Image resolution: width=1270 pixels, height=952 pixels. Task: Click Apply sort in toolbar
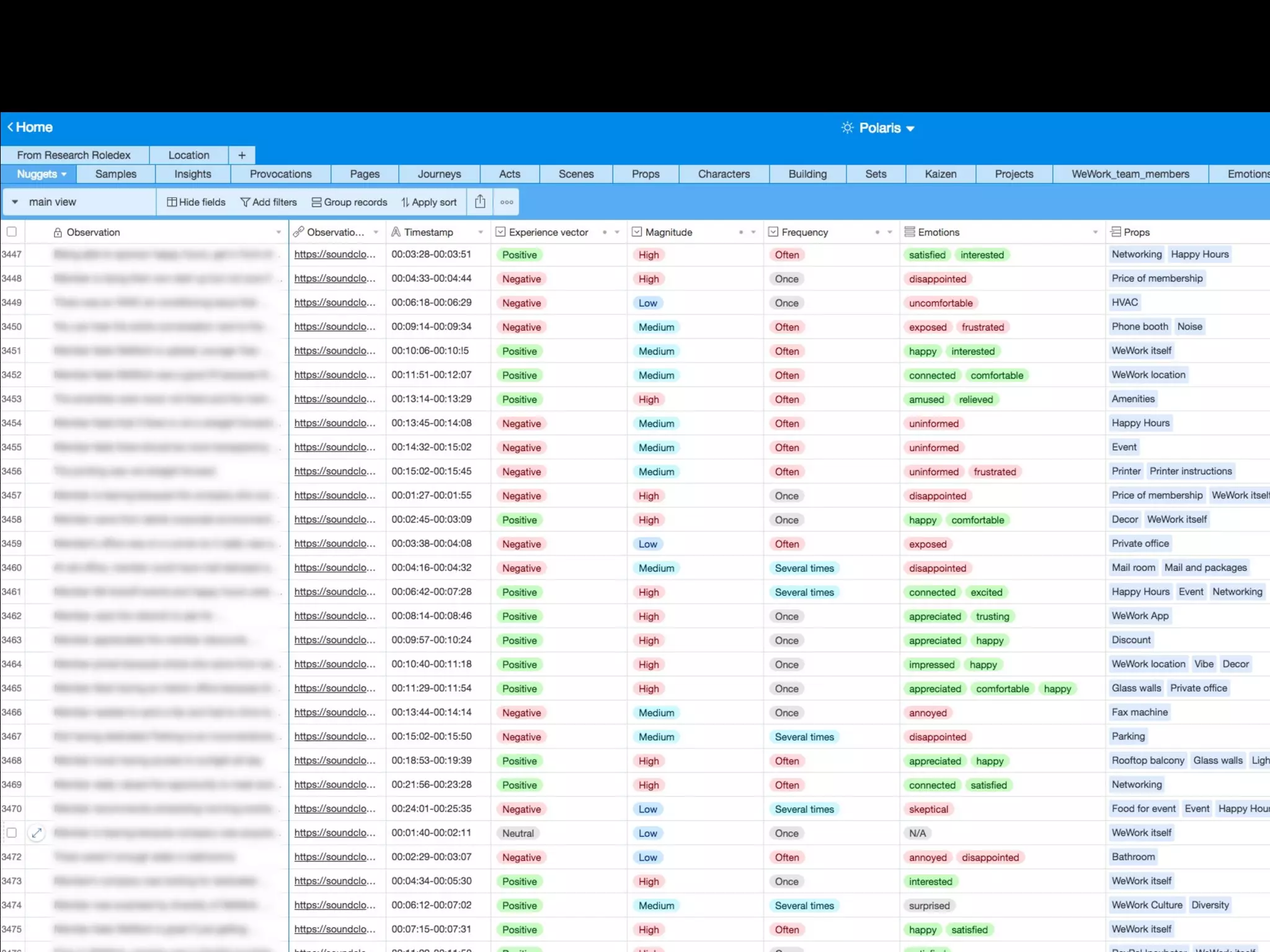click(429, 202)
